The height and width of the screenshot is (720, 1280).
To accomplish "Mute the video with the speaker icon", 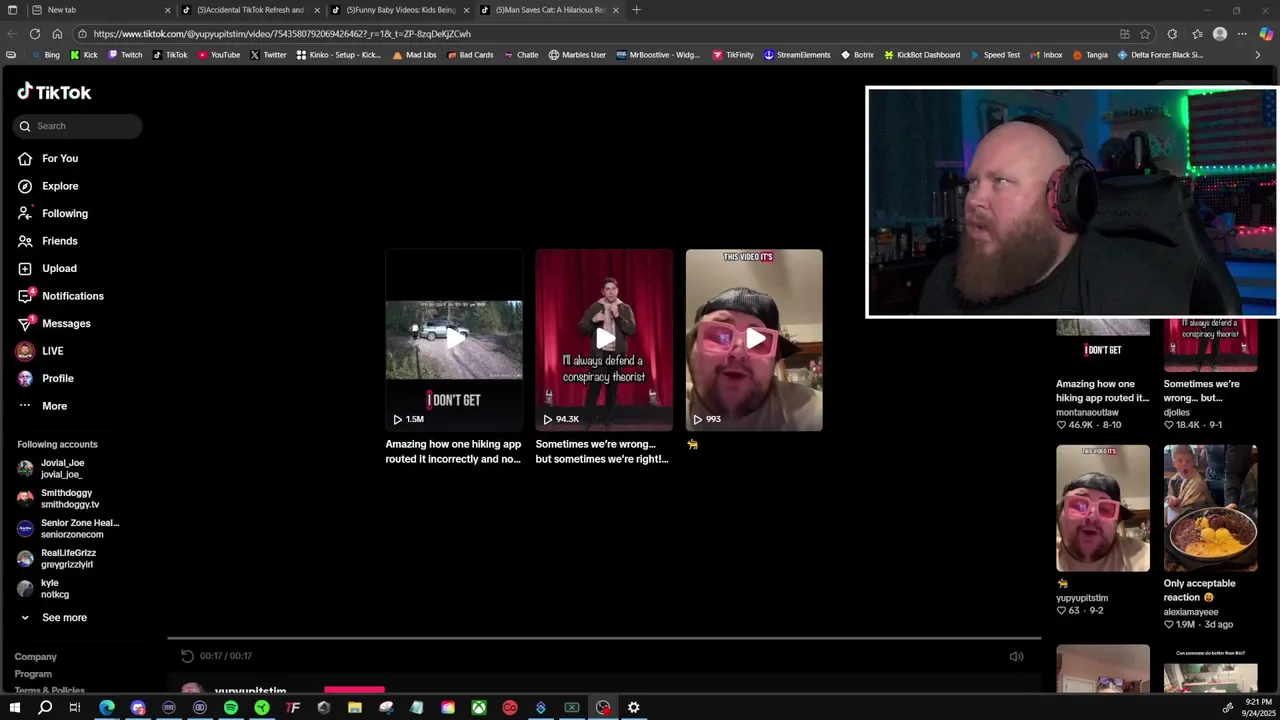I will (1016, 656).
